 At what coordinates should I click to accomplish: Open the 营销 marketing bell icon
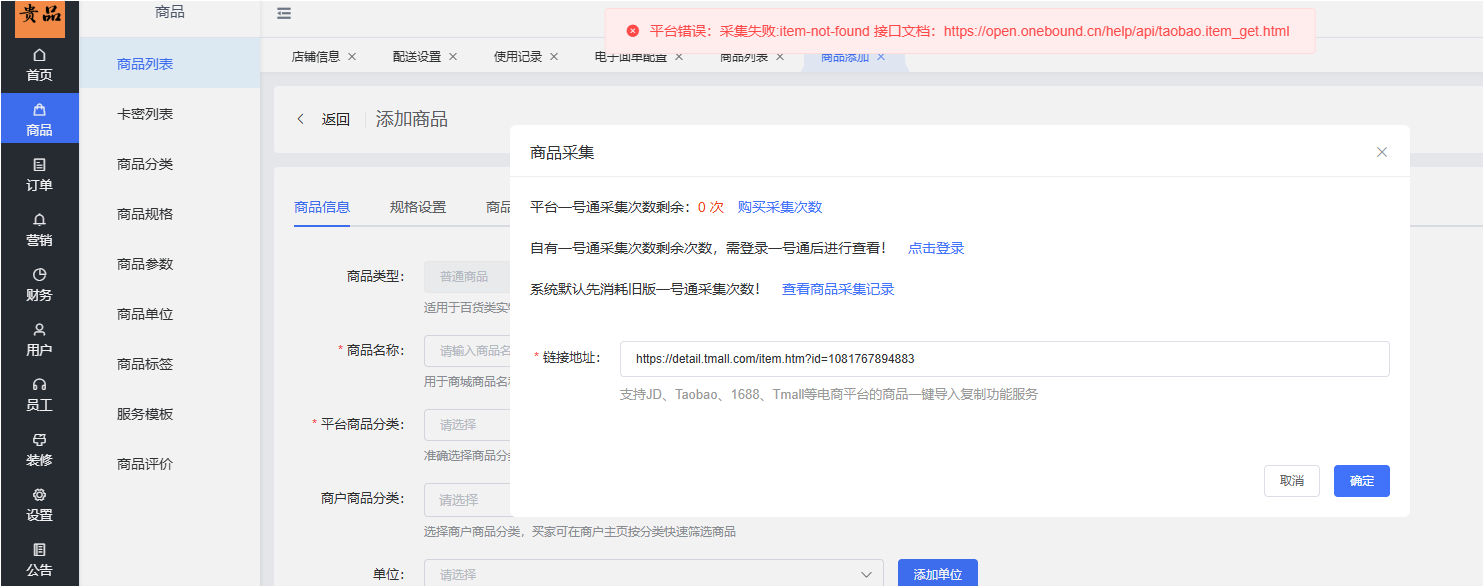click(39, 219)
